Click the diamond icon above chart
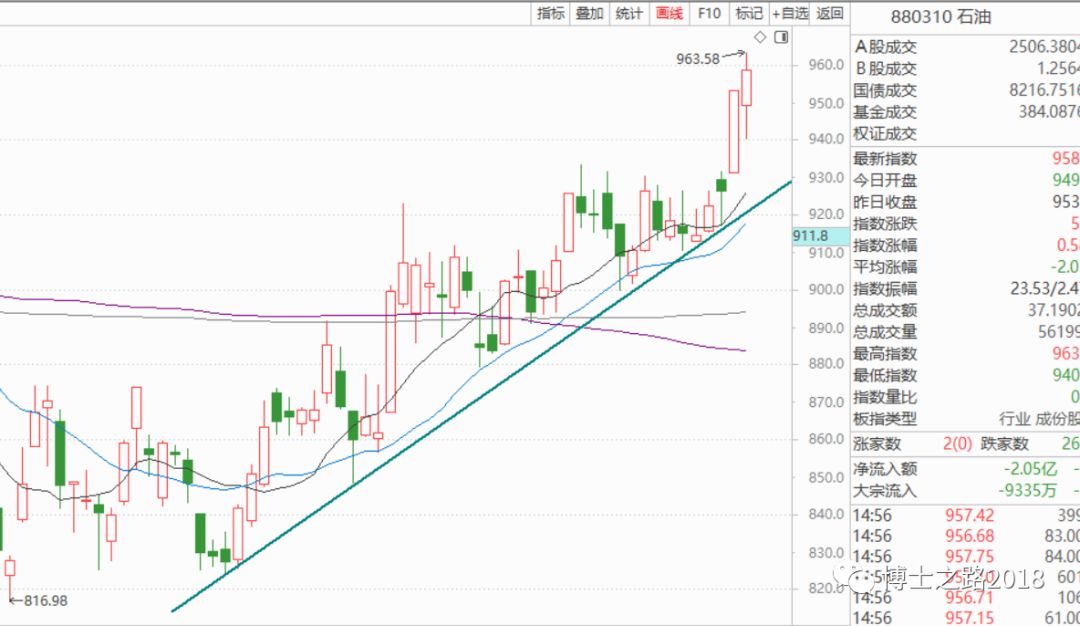 760,37
